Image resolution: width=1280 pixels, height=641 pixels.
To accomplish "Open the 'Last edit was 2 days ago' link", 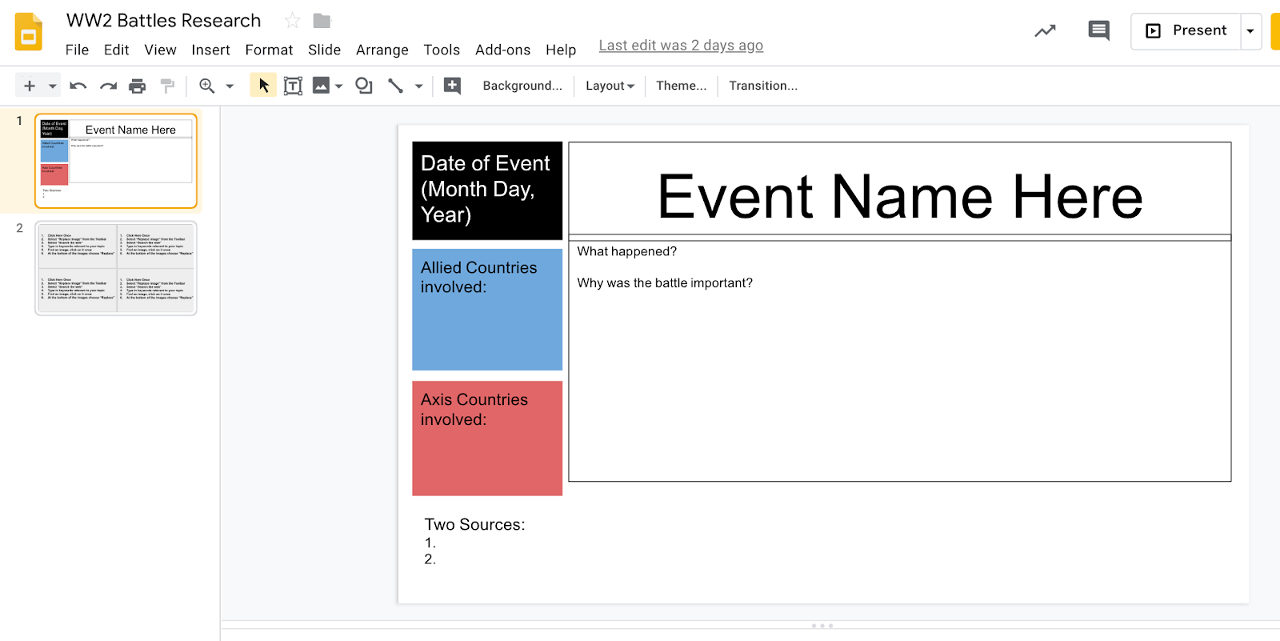I will click(681, 46).
